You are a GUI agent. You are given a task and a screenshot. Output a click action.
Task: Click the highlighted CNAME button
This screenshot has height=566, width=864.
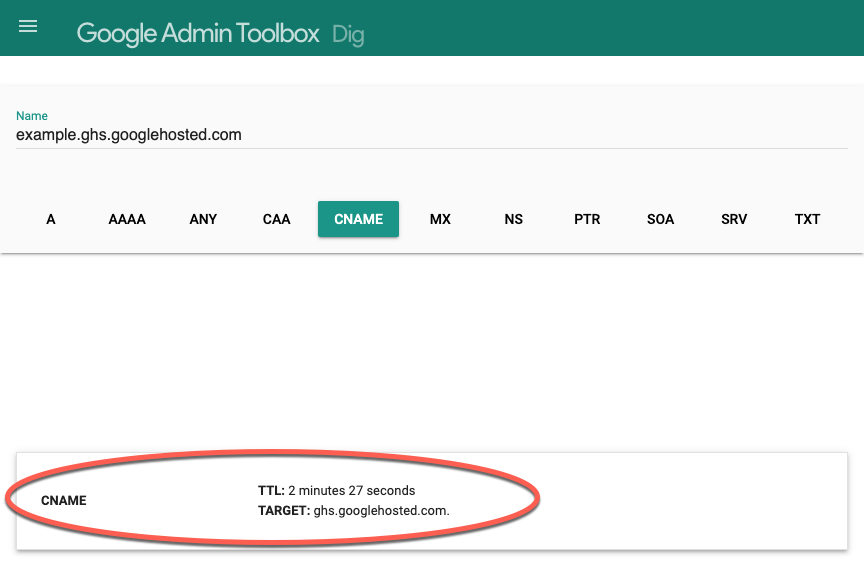pos(358,219)
